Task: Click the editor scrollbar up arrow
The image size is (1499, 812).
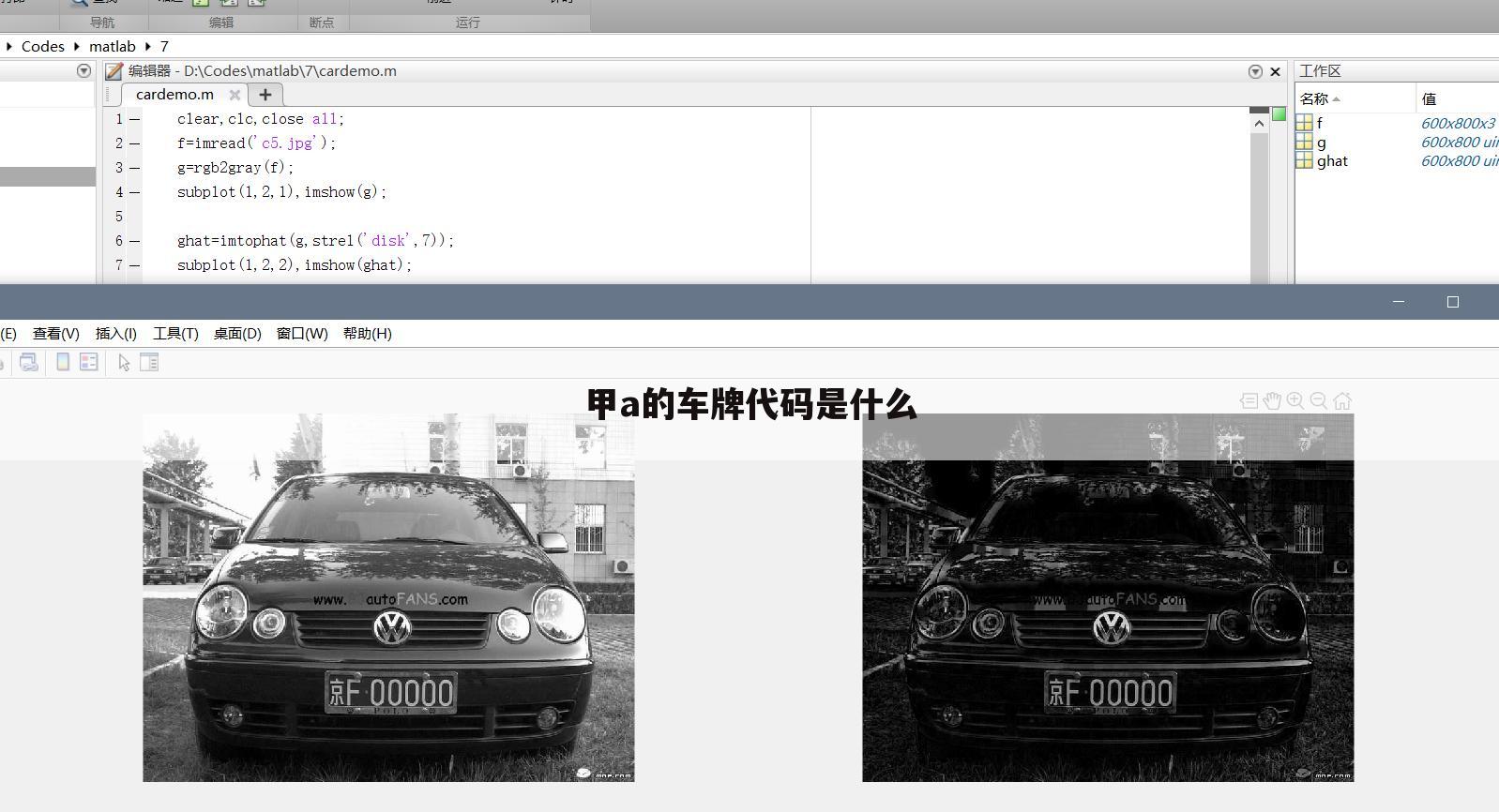Action: (x=1259, y=123)
